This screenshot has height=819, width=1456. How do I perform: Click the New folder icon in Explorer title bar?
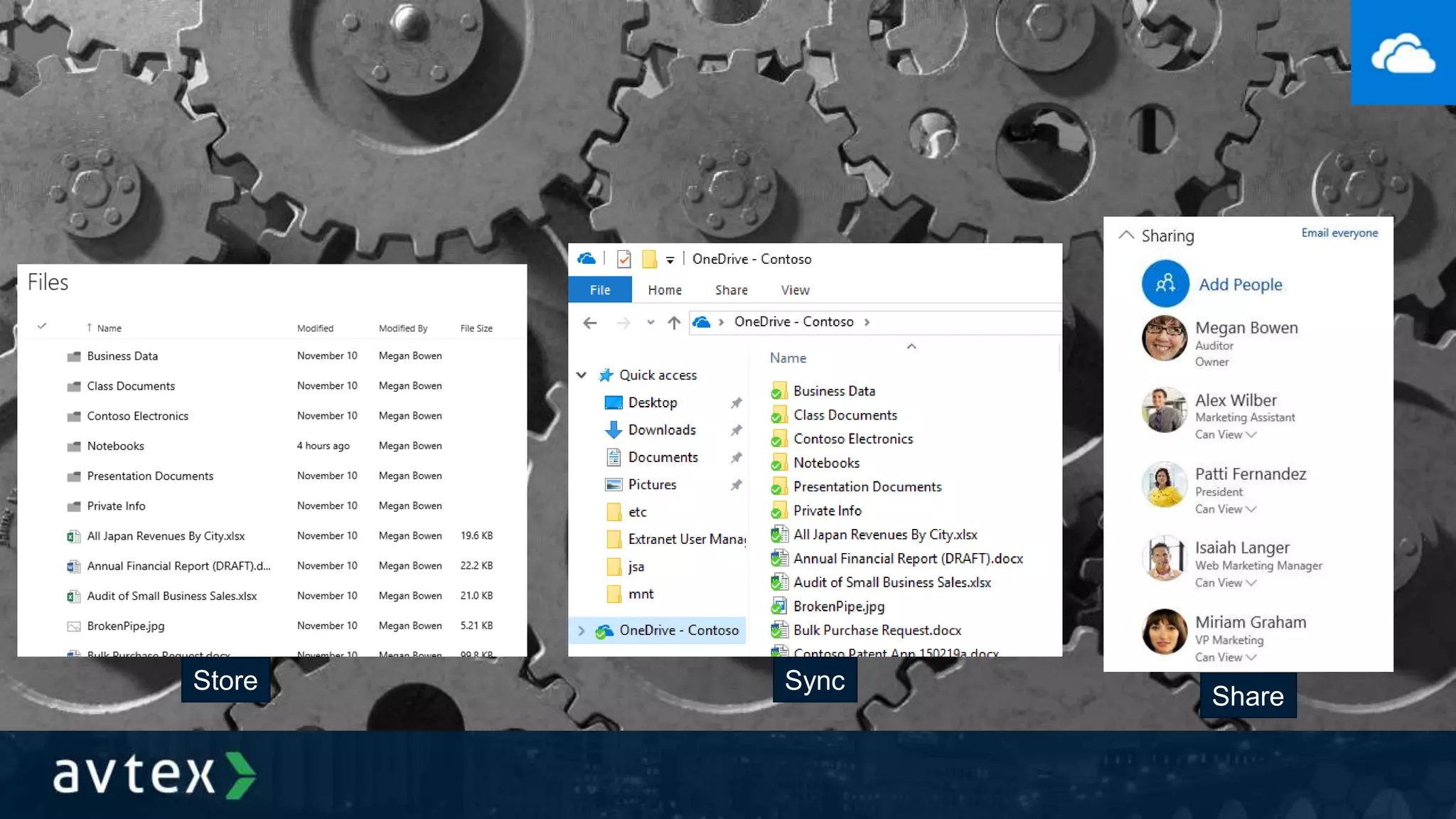pyautogui.click(x=649, y=259)
